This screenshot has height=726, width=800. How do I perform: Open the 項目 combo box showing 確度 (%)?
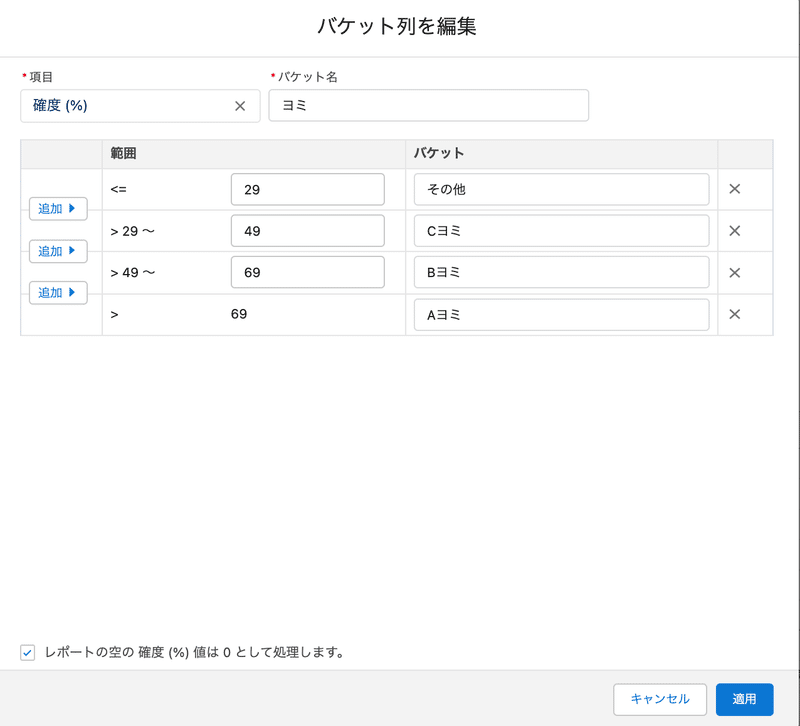tap(140, 106)
